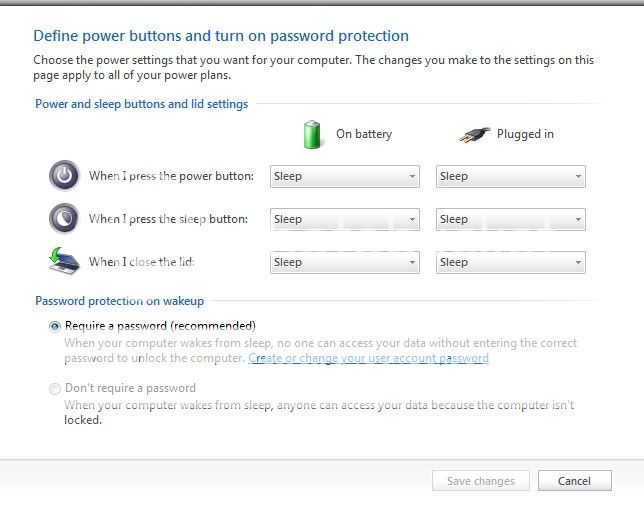The width and height of the screenshot is (644, 518).
Task: Select Don't require a password option
Action: [x=55, y=388]
